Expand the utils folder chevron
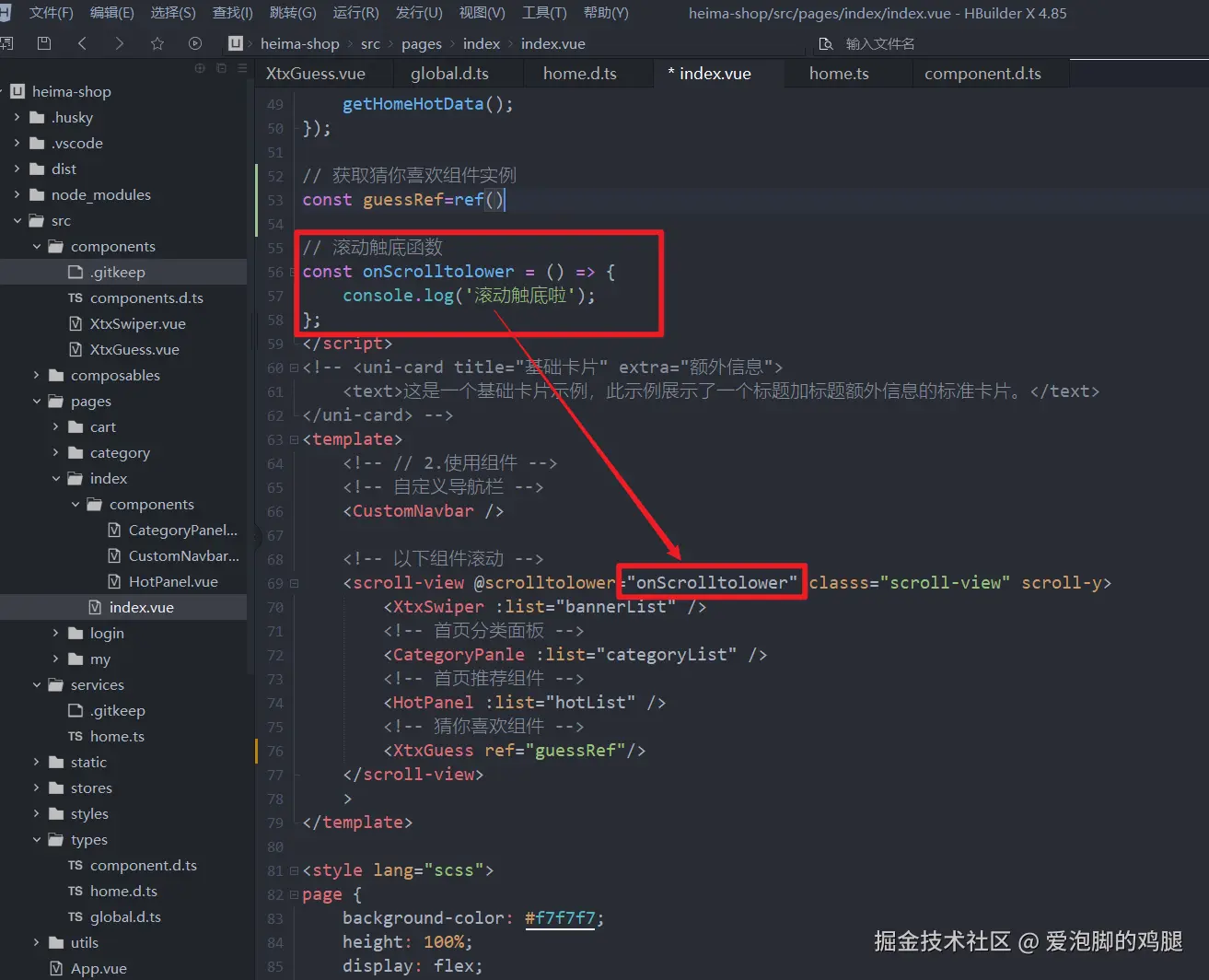 pyautogui.click(x=36, y=942)
